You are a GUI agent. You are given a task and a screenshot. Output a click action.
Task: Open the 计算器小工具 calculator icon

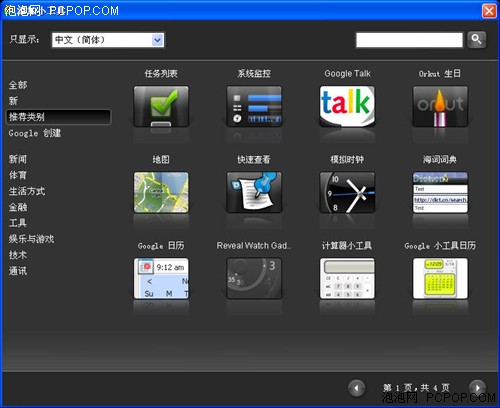coord(347,278)
